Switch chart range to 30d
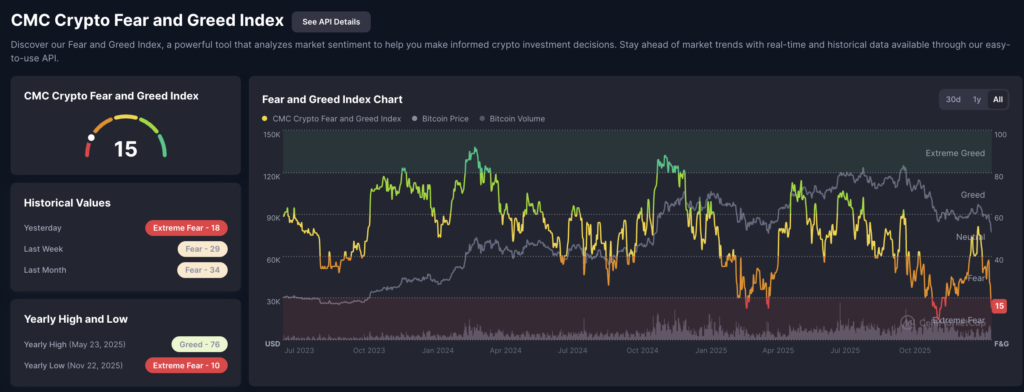1024x392 pixels. 953,99
